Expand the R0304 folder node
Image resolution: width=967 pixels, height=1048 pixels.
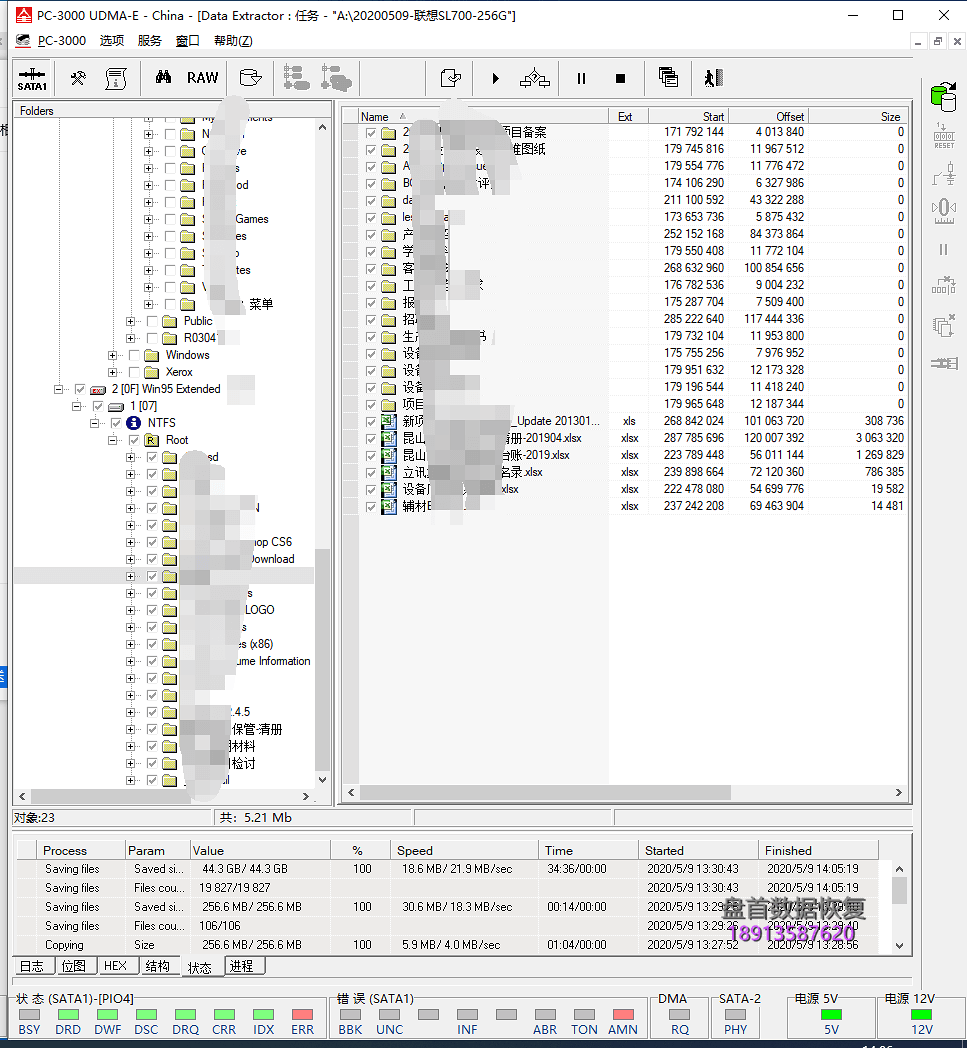pos(130,338)
